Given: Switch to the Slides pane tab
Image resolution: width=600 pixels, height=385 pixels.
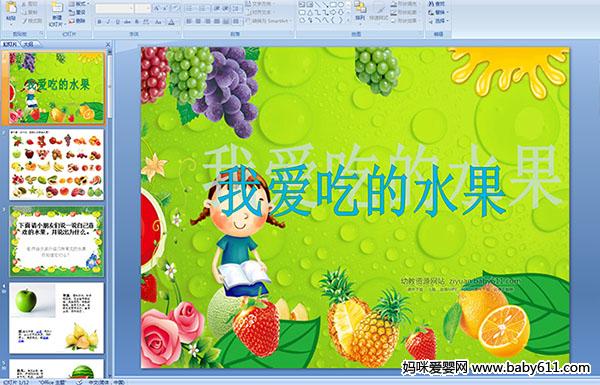Looking at the screenshot, I should [x=10, y=45].
